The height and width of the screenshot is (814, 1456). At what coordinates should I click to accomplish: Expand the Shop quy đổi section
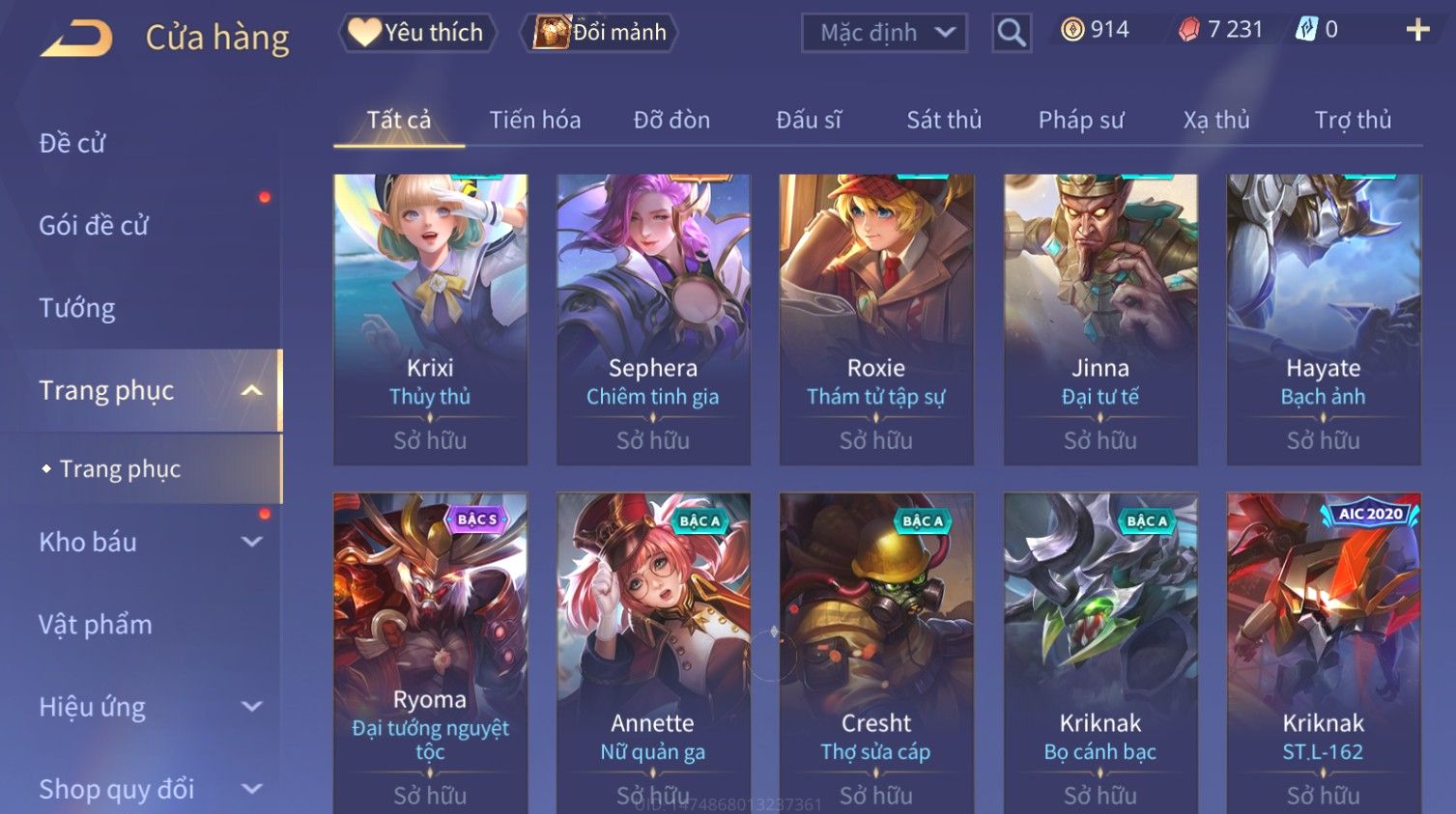pyautogui.click(x=251, y=789)
